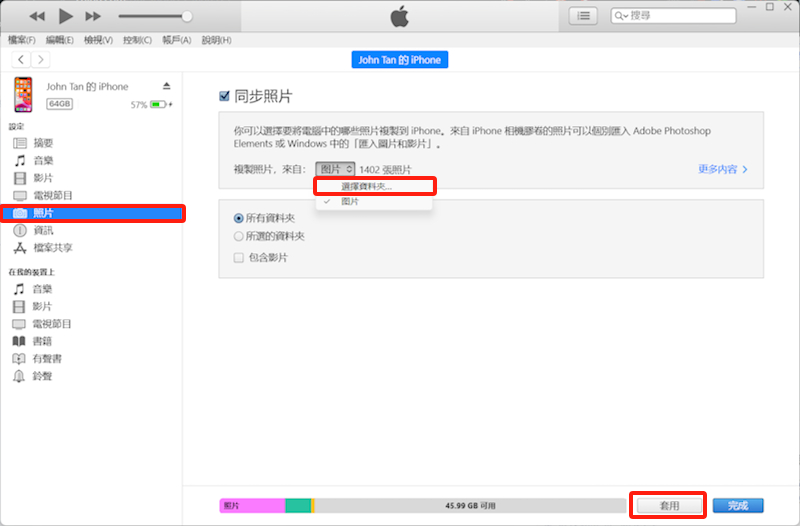Click the play button icon
Screen dimensions: 800x526
tap(65, 16)
